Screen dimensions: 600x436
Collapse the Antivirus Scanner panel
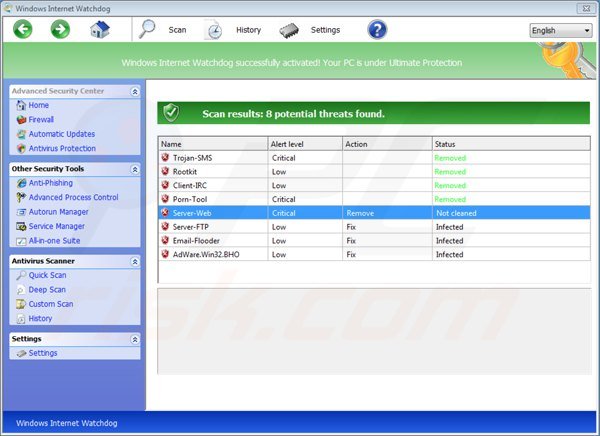135,262
